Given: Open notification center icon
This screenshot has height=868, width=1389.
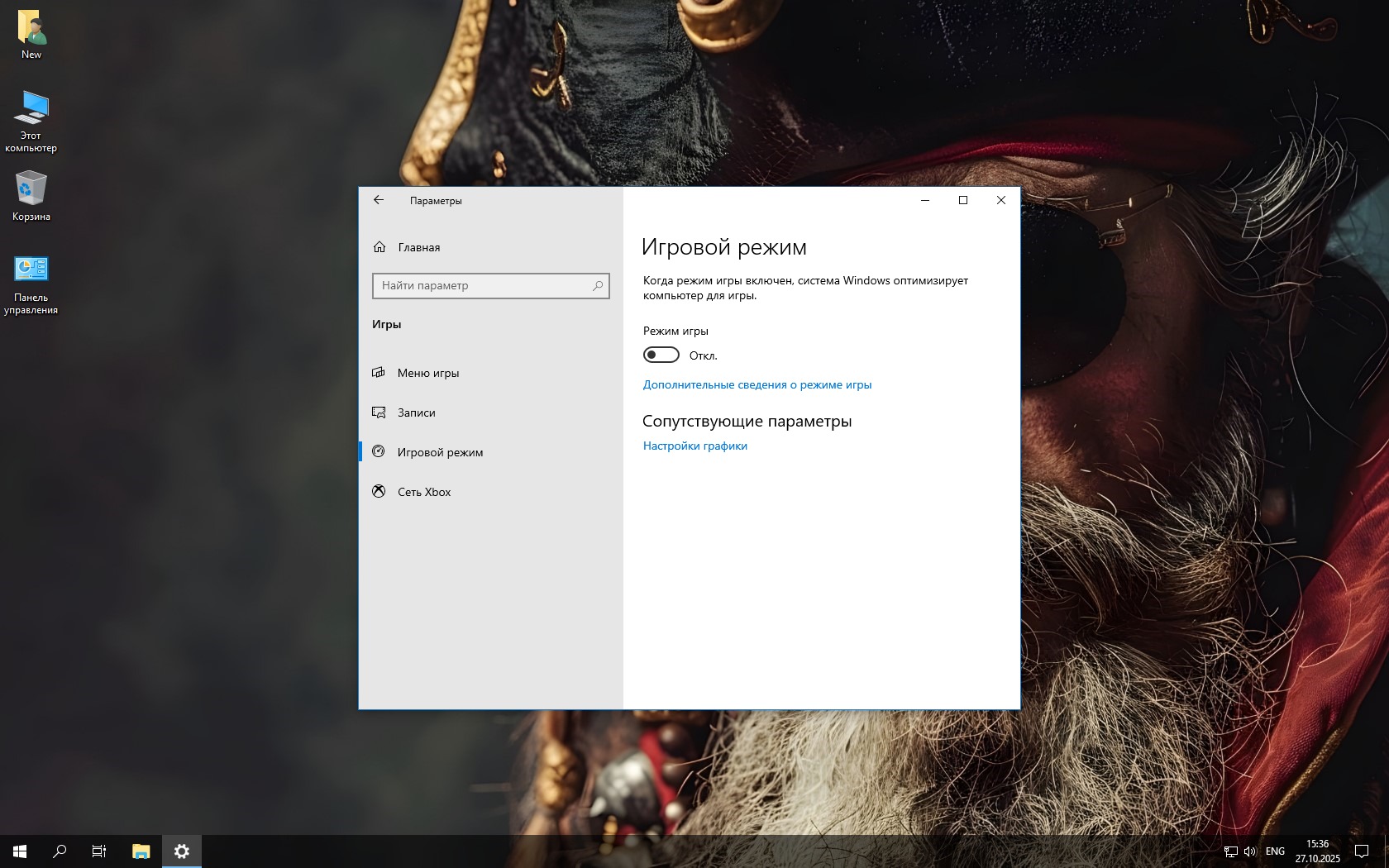Looking at the screenshot, I should [x=1362, y=851].
